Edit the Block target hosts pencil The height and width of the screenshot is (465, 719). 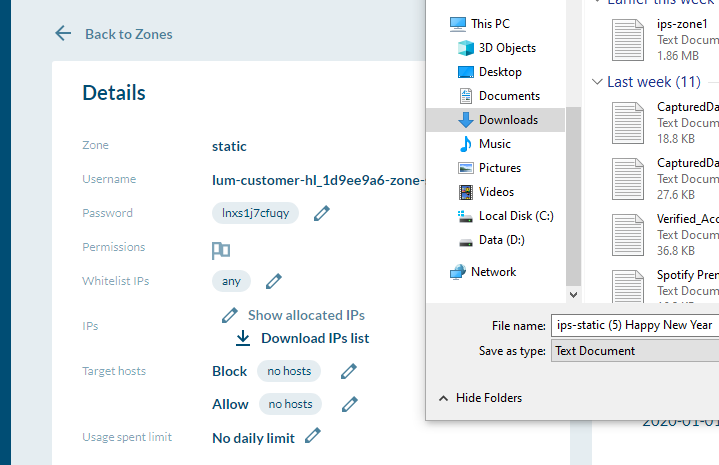[x=348, y=371]
